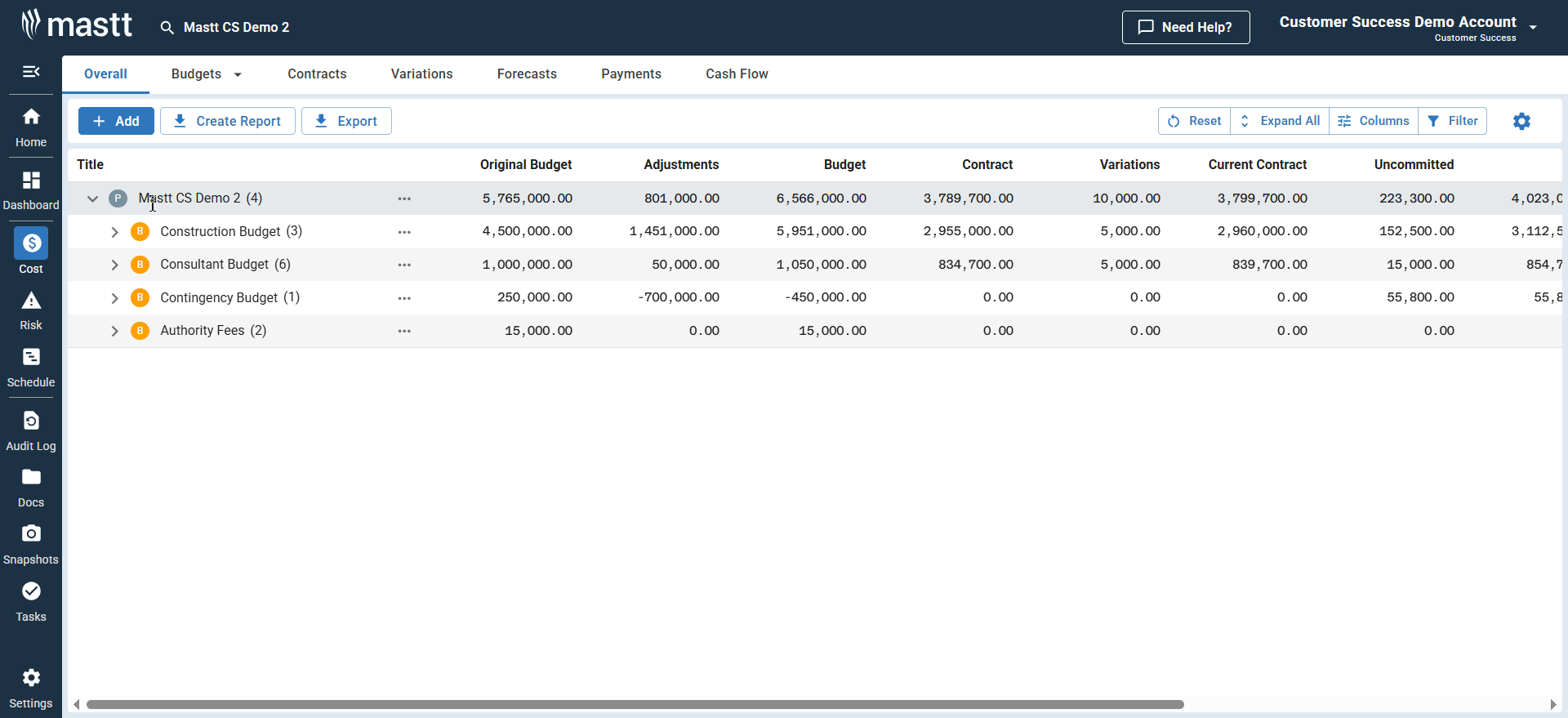
Task: Open the Columns chooser
Action: click(x=1374, y=121)
